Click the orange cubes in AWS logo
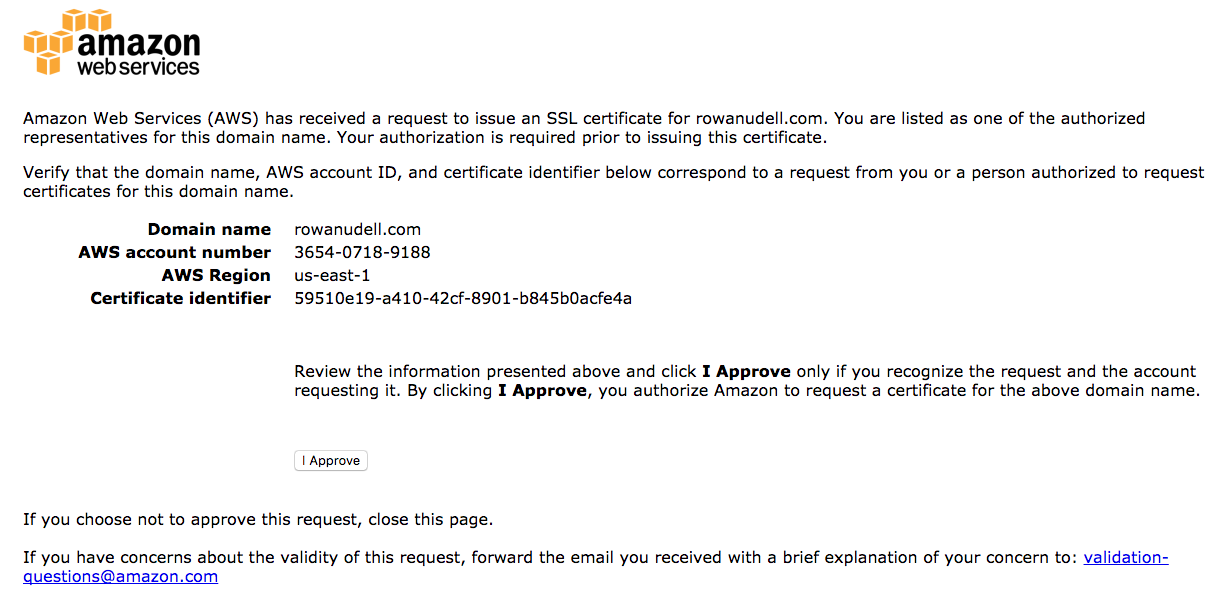 coord(49,43)
